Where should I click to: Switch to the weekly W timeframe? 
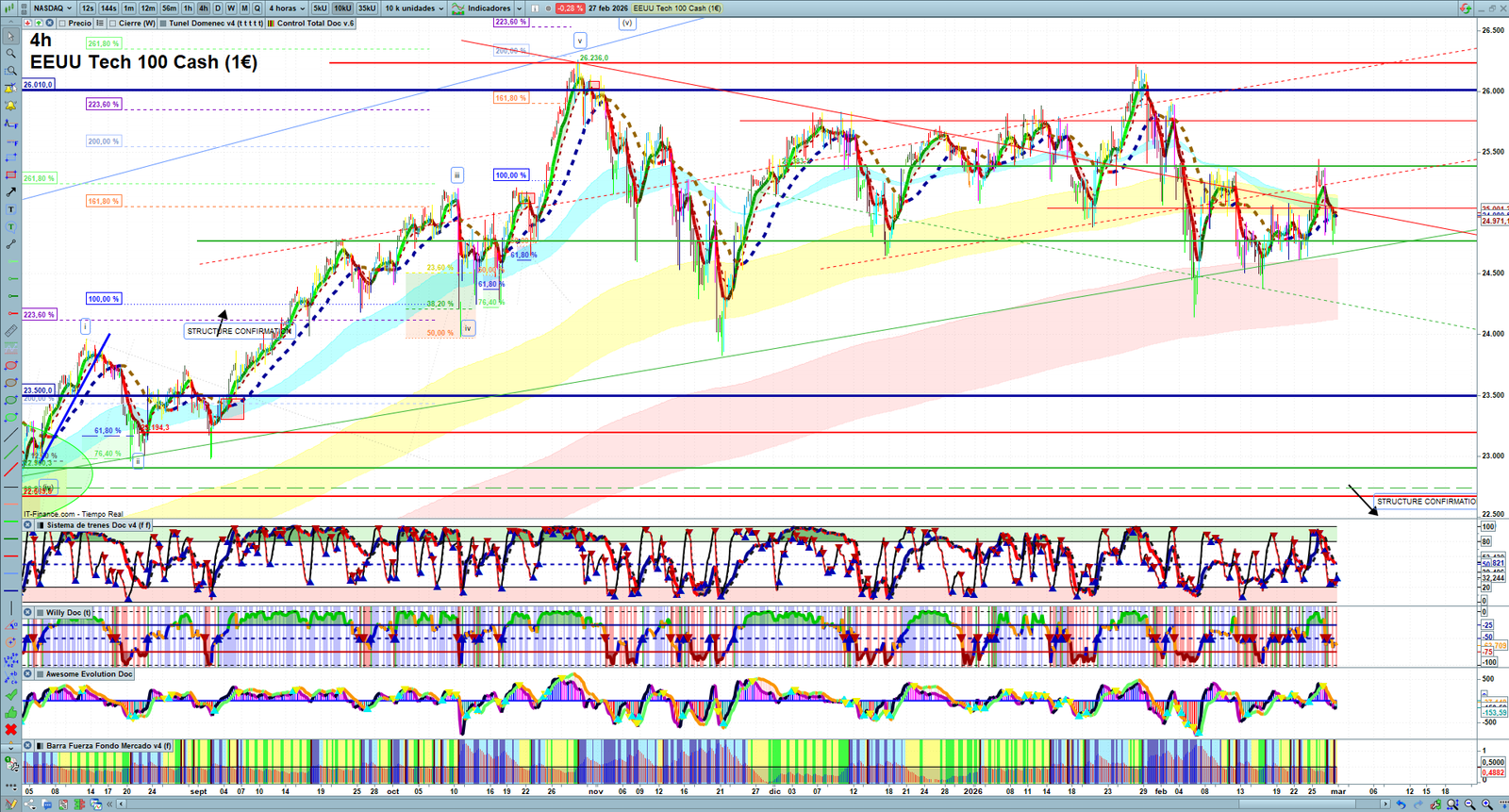231,8
